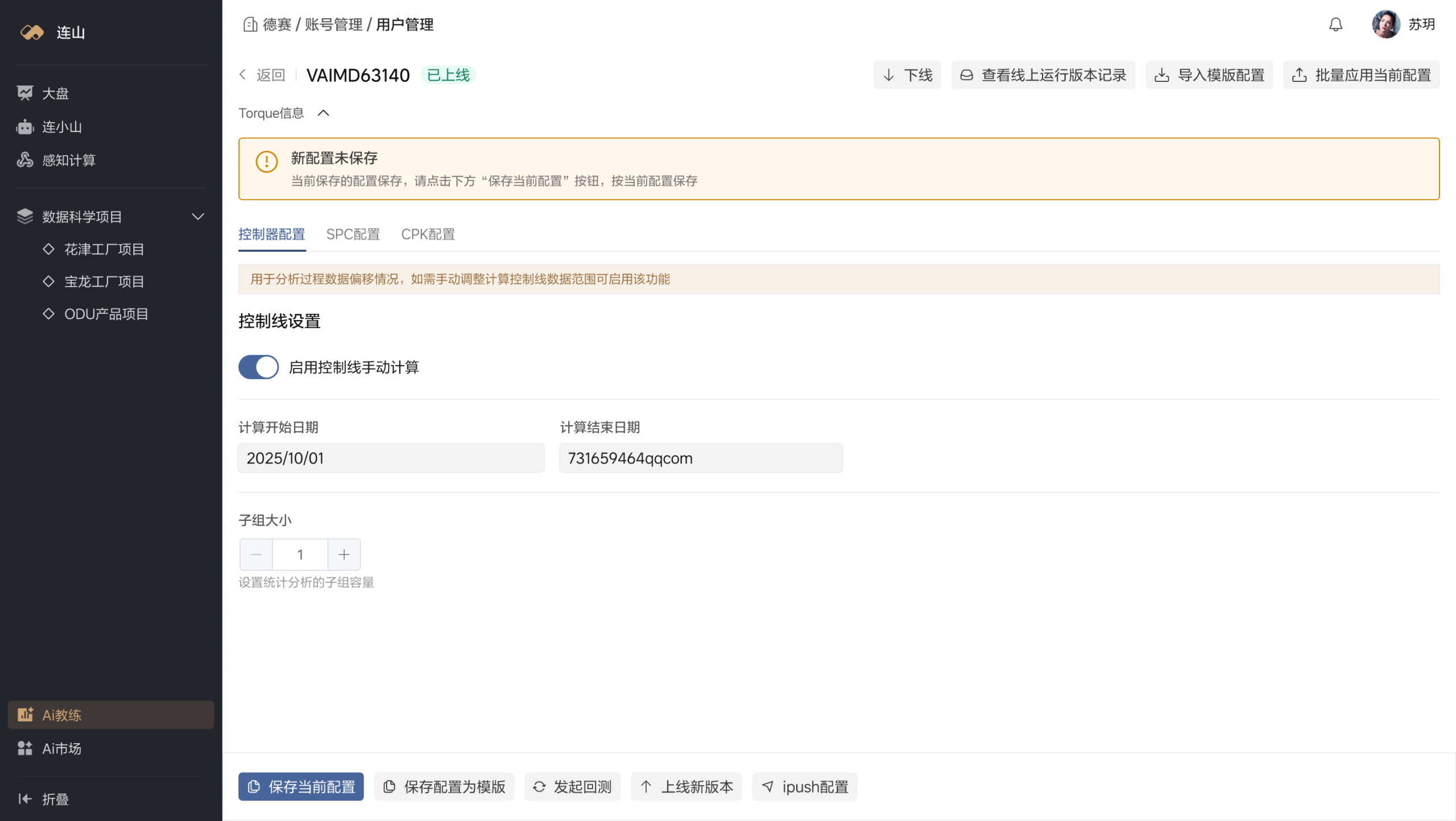Click 批量应用当前配置 button

[1361, 75]
